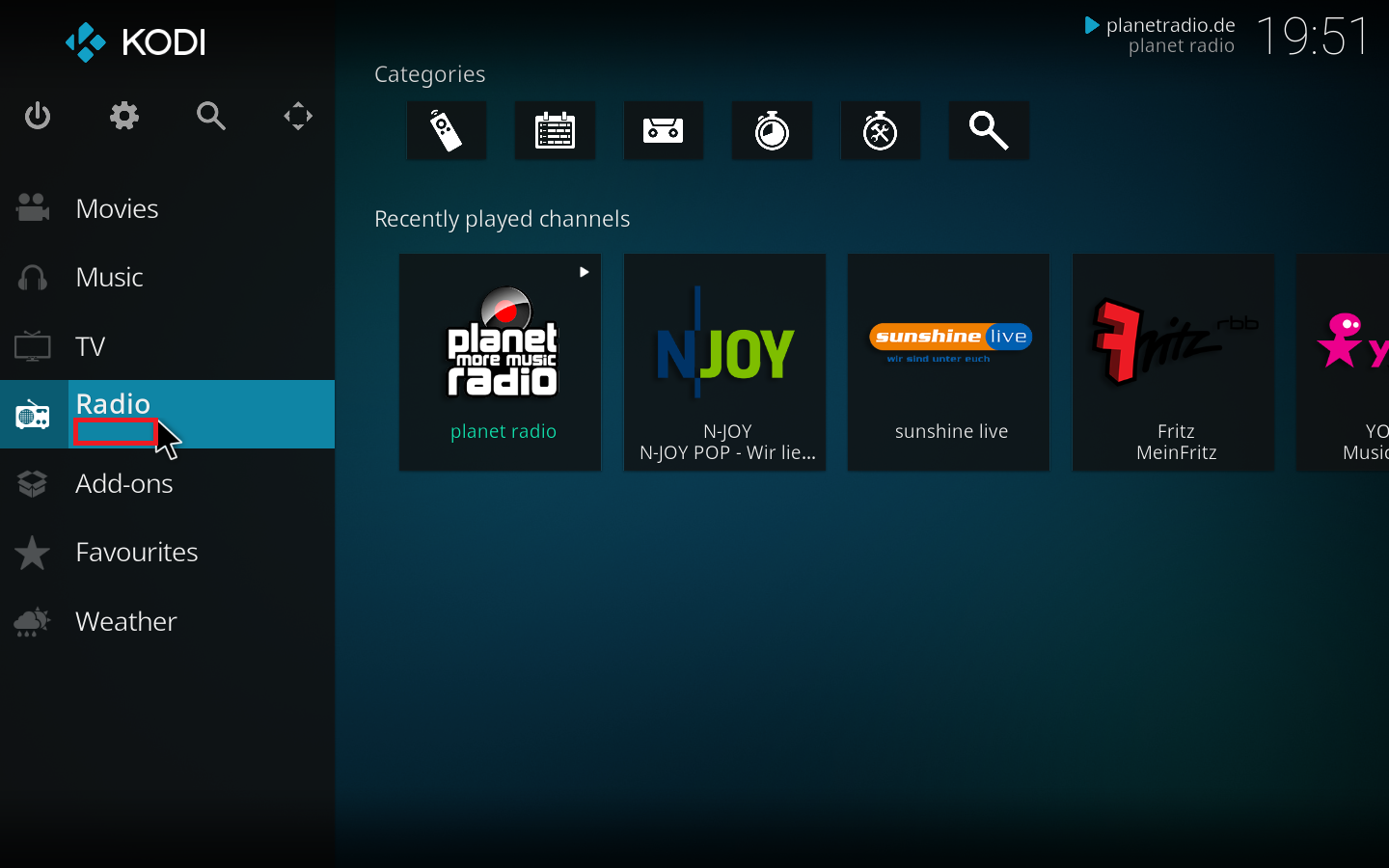The width and height of the screenshot is (1389, 868).
Task: Click the clock showing 19:51
Action: 1313,37
